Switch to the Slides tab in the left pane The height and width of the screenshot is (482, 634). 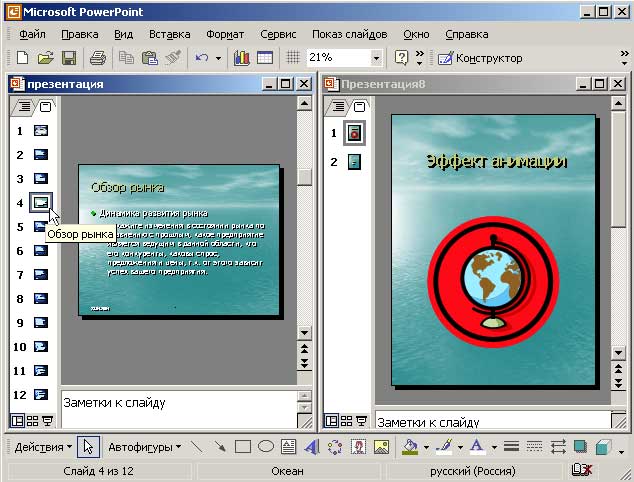(x=46, y=107)
